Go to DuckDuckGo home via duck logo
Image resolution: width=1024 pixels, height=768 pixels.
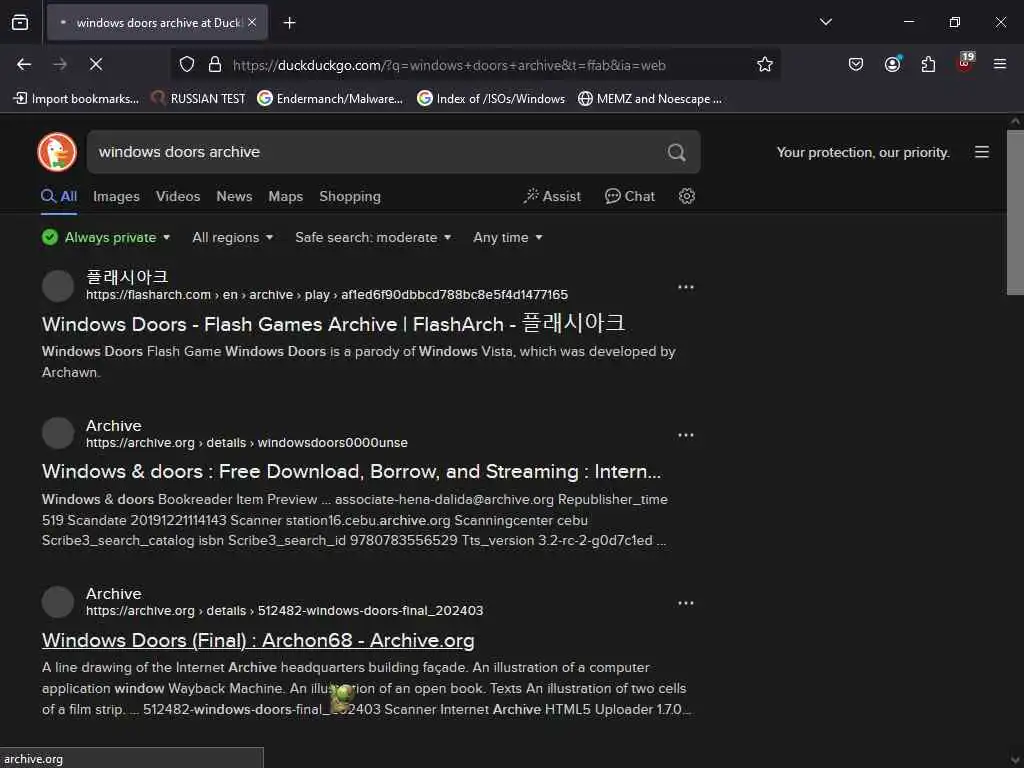click(x=57, y=152)
